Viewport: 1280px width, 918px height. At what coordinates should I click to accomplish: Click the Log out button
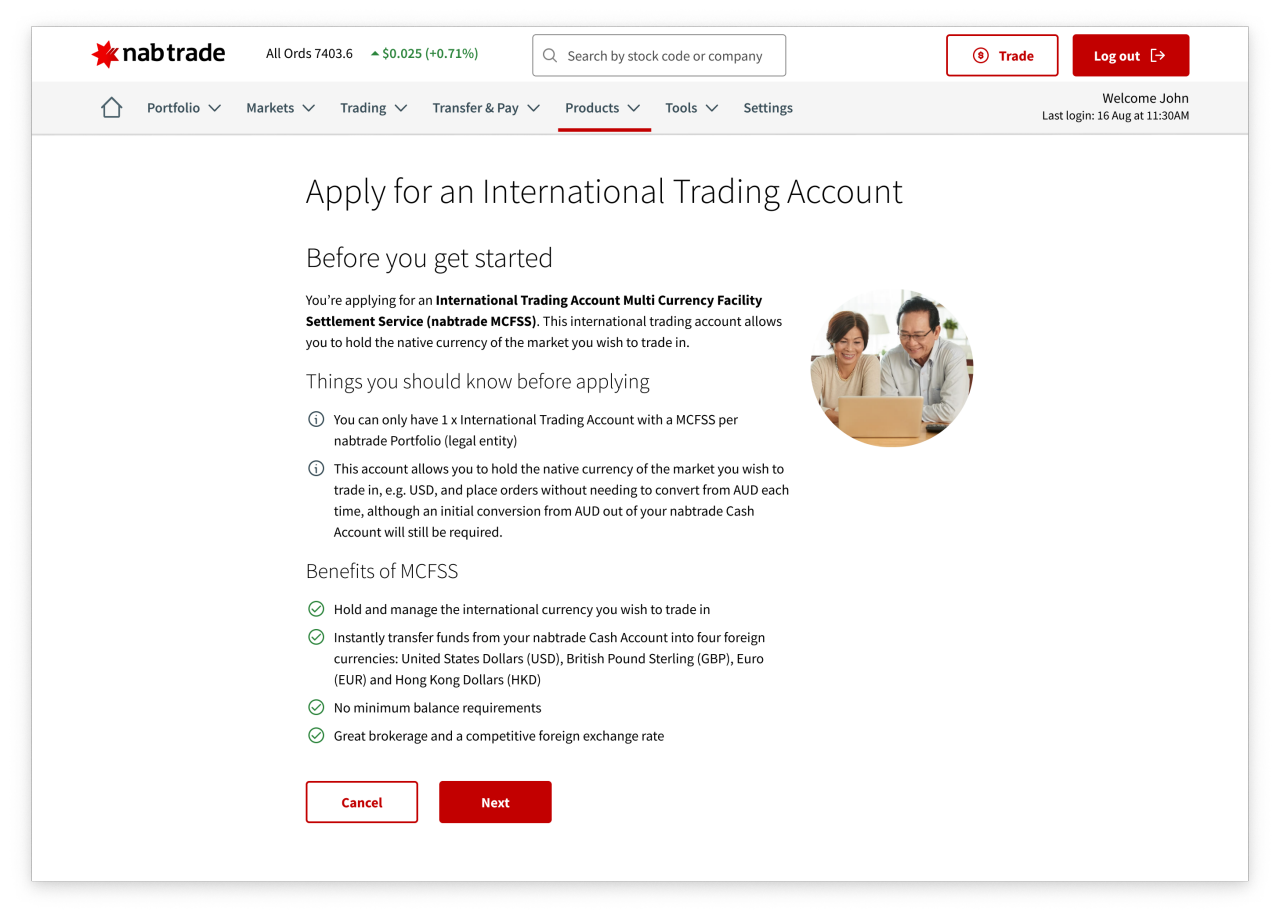pyautogui.click(x=1131, y=56)
